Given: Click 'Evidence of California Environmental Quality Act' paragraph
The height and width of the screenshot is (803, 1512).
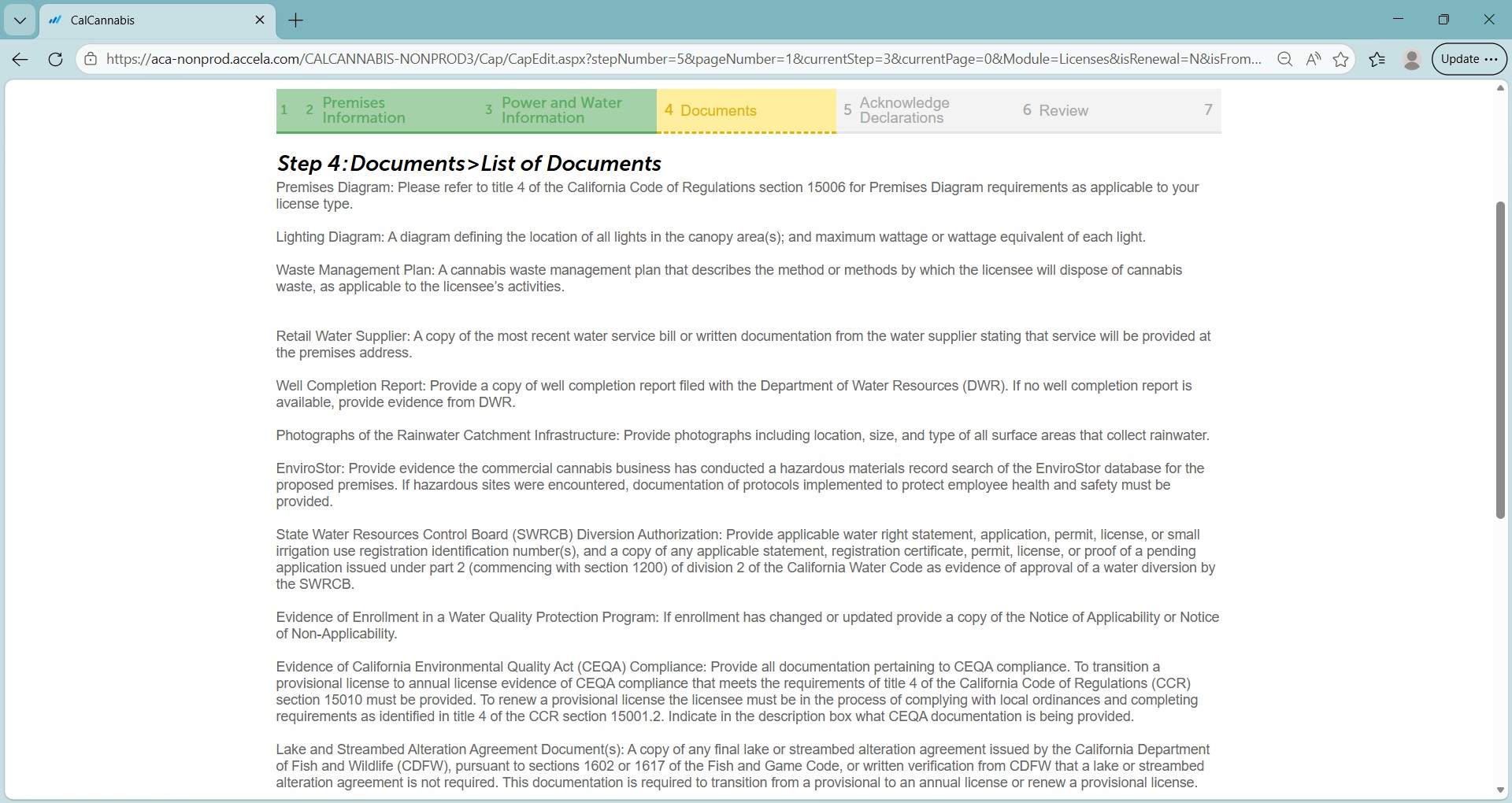Looking at the screenshot, I should pyautogui.click(x=737, y=691).
